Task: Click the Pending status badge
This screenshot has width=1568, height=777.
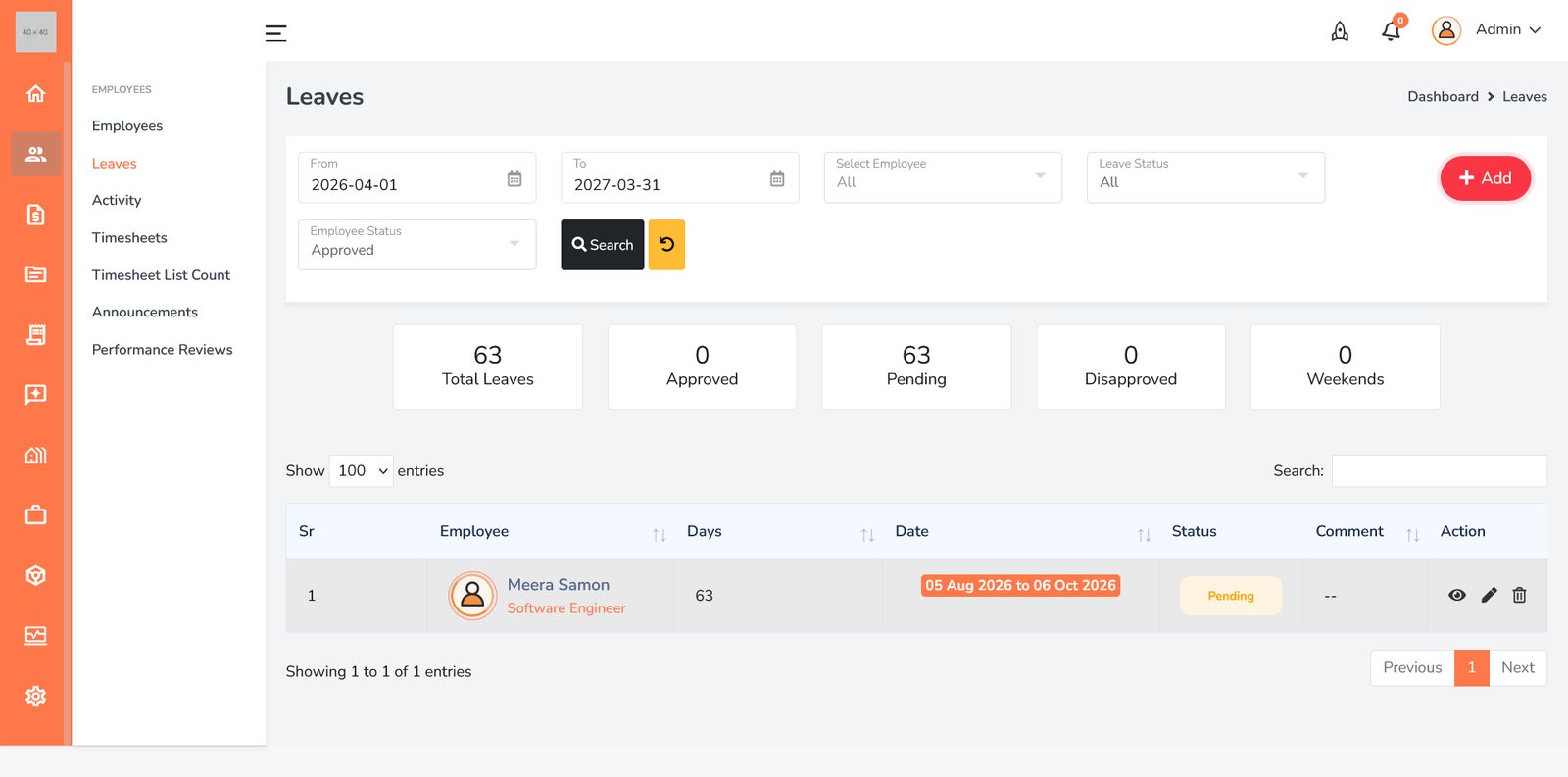Action: coord(1231,596)
